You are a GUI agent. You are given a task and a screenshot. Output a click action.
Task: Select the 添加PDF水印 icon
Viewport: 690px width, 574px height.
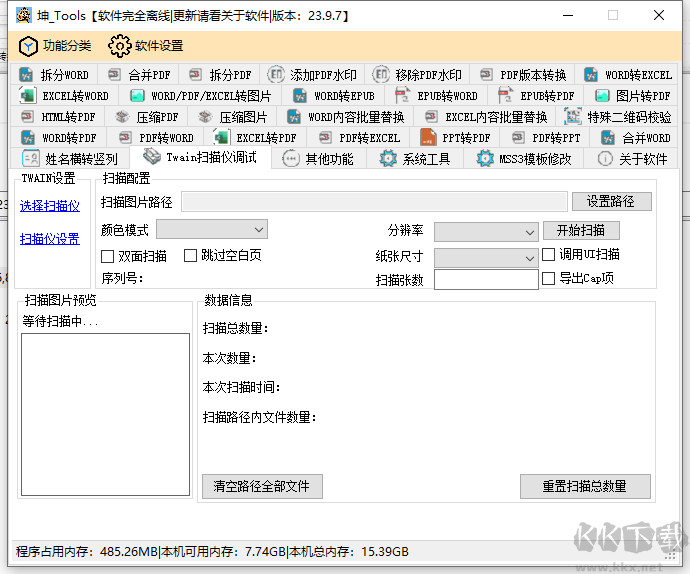(276, 74)
